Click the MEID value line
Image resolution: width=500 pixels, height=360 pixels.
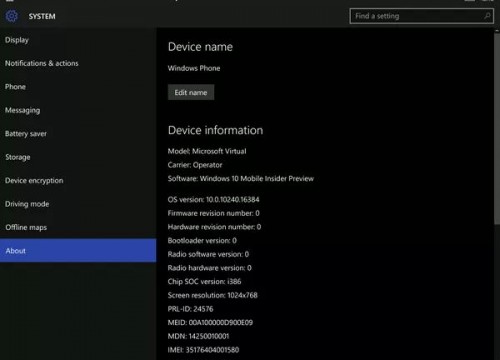210,322
